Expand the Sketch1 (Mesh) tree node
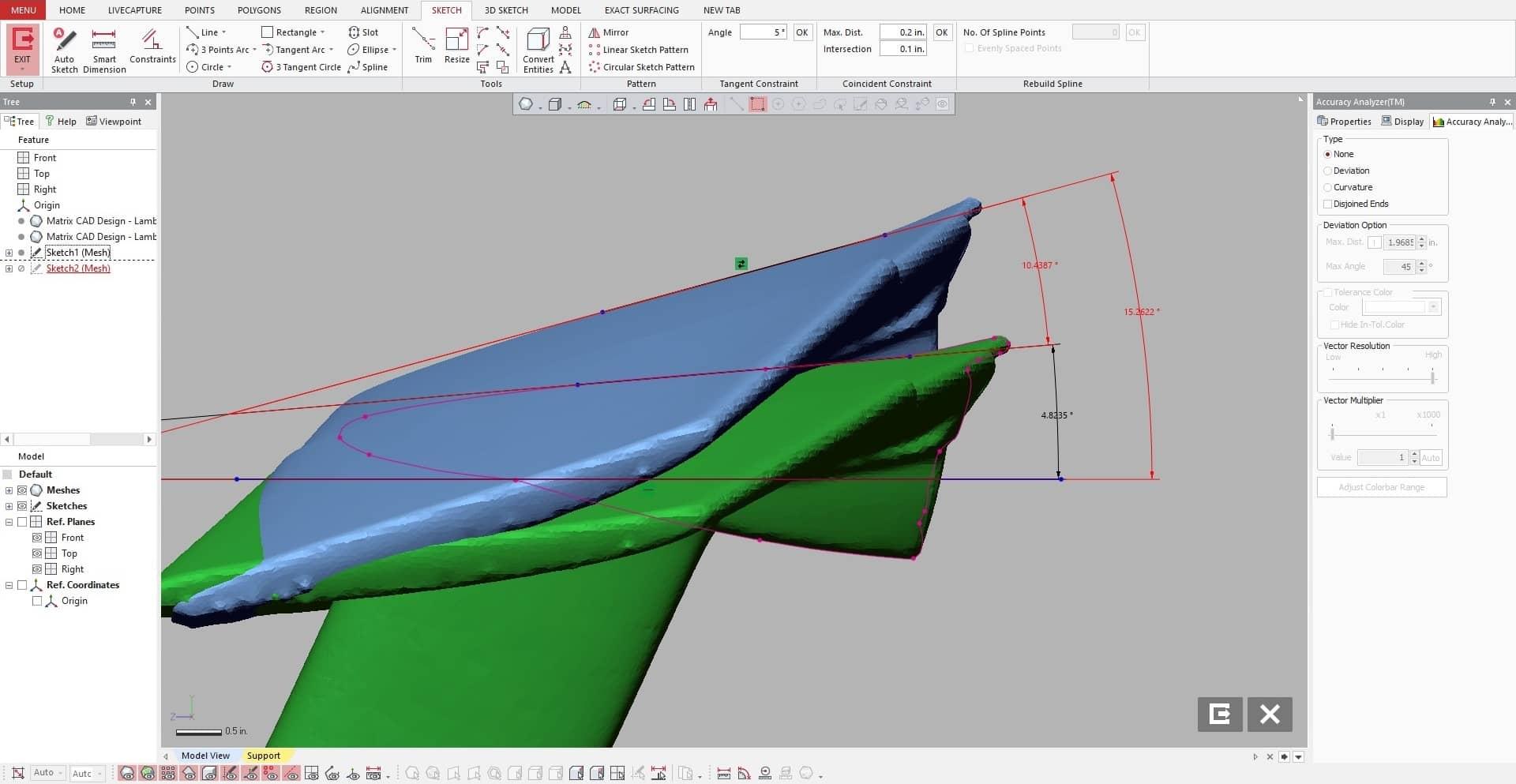 click(x=9, y=253)
